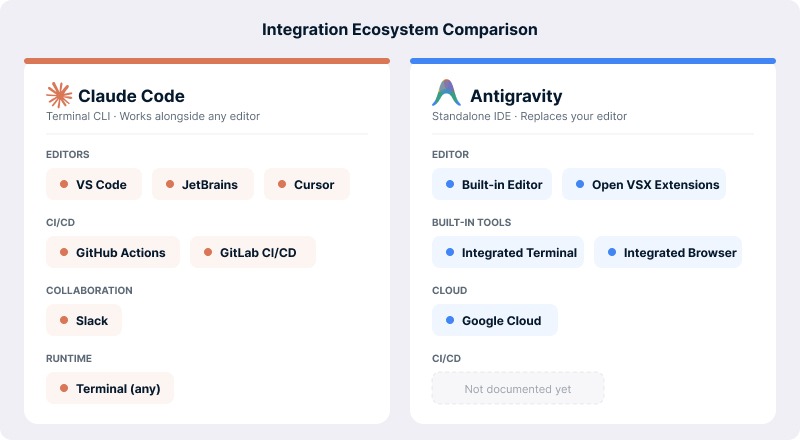Select the Cursor chip
This screenshot has height=440, width=800.
[x=307, y=184]
